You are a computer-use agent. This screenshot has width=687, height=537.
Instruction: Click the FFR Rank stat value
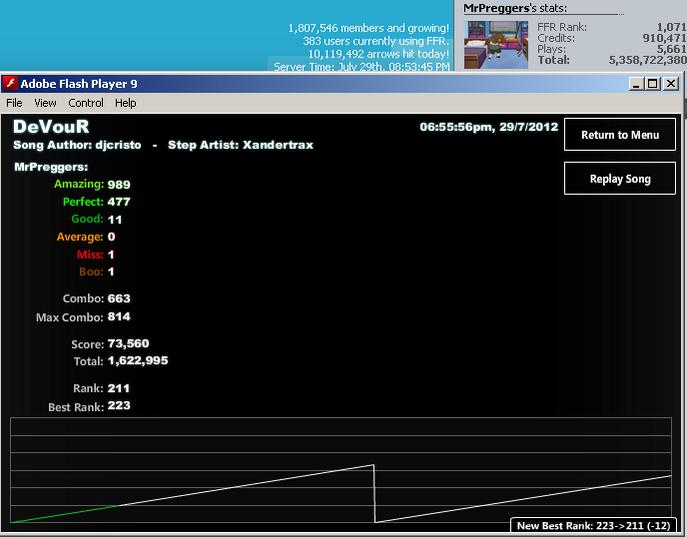[671, 27]
